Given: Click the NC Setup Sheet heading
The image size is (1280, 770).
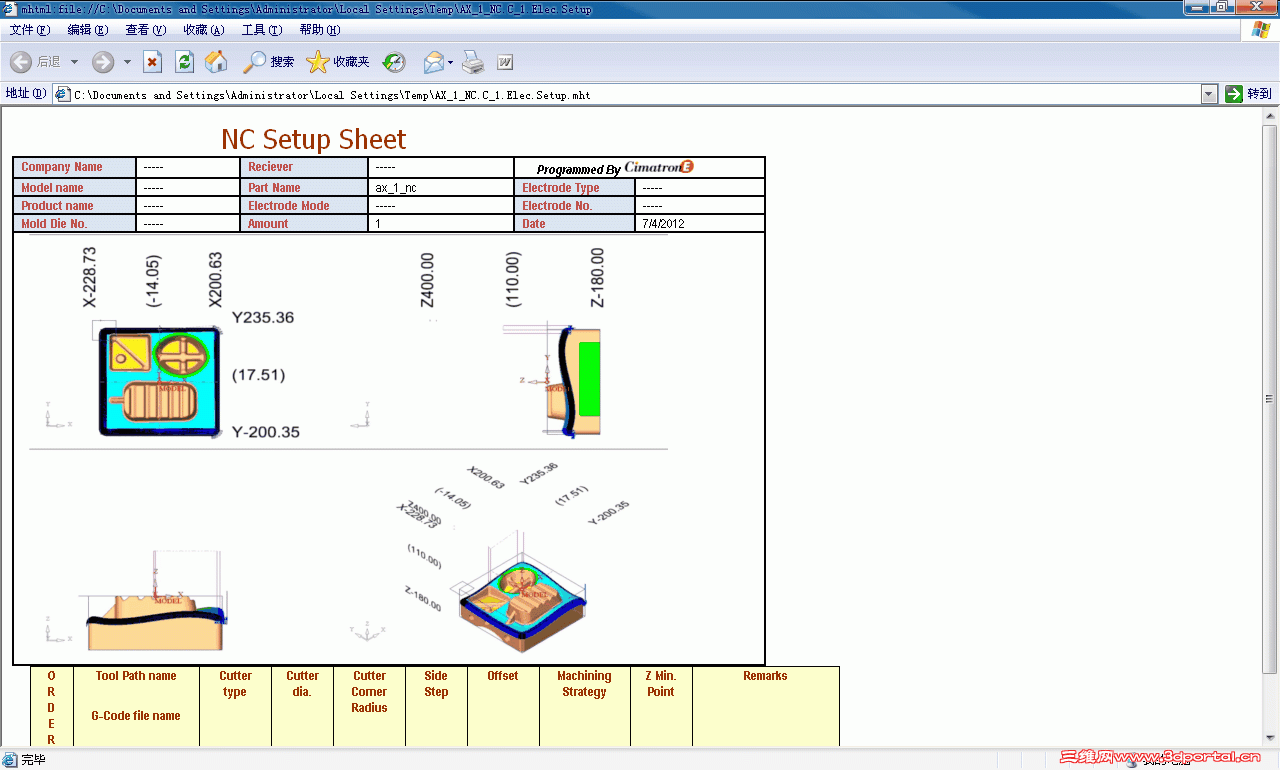Looking at the screenshot, I should coord(314,139).
